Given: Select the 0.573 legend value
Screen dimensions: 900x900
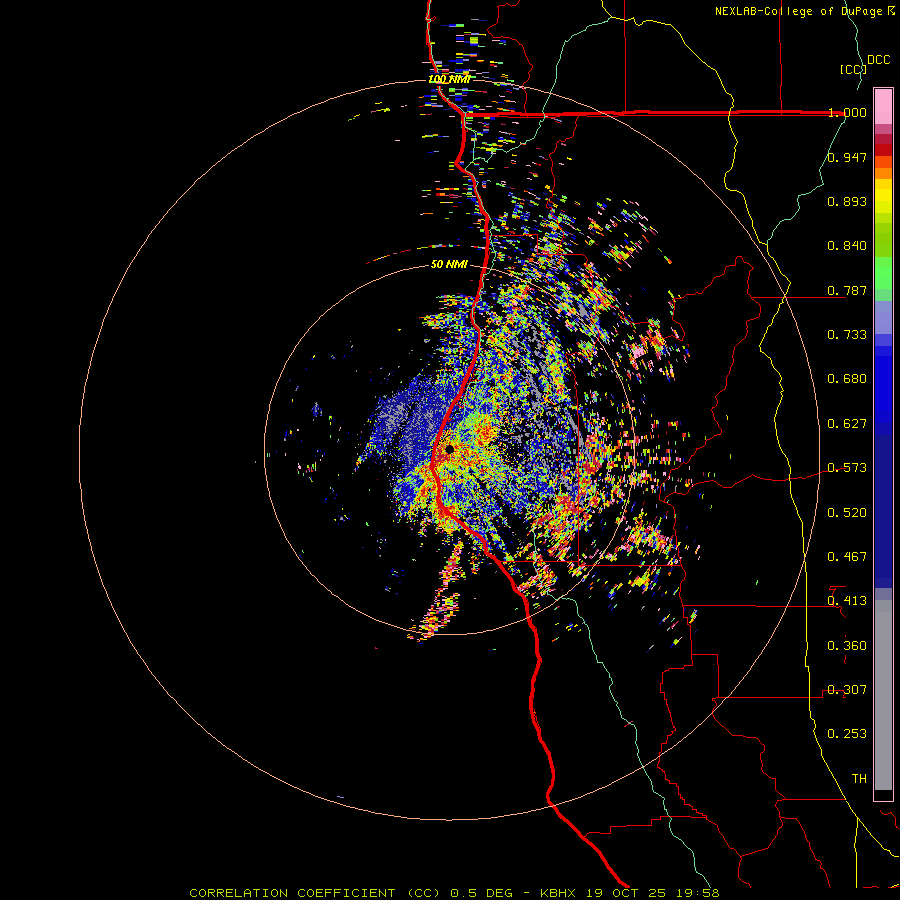Looking at the screenshot, I should click(847, 468).
